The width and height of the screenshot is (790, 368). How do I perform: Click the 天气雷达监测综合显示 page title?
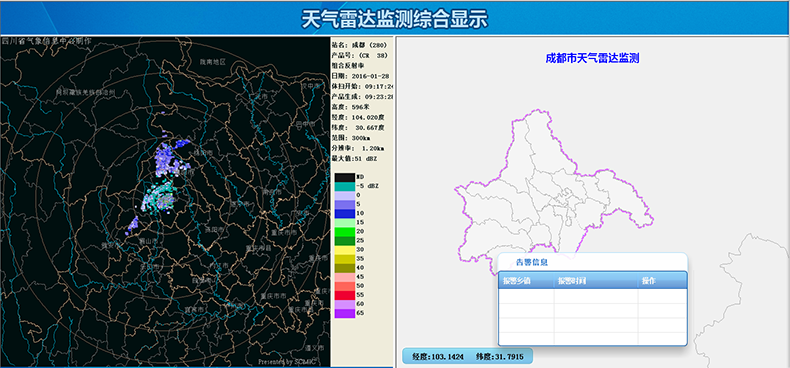pos(395,19)
